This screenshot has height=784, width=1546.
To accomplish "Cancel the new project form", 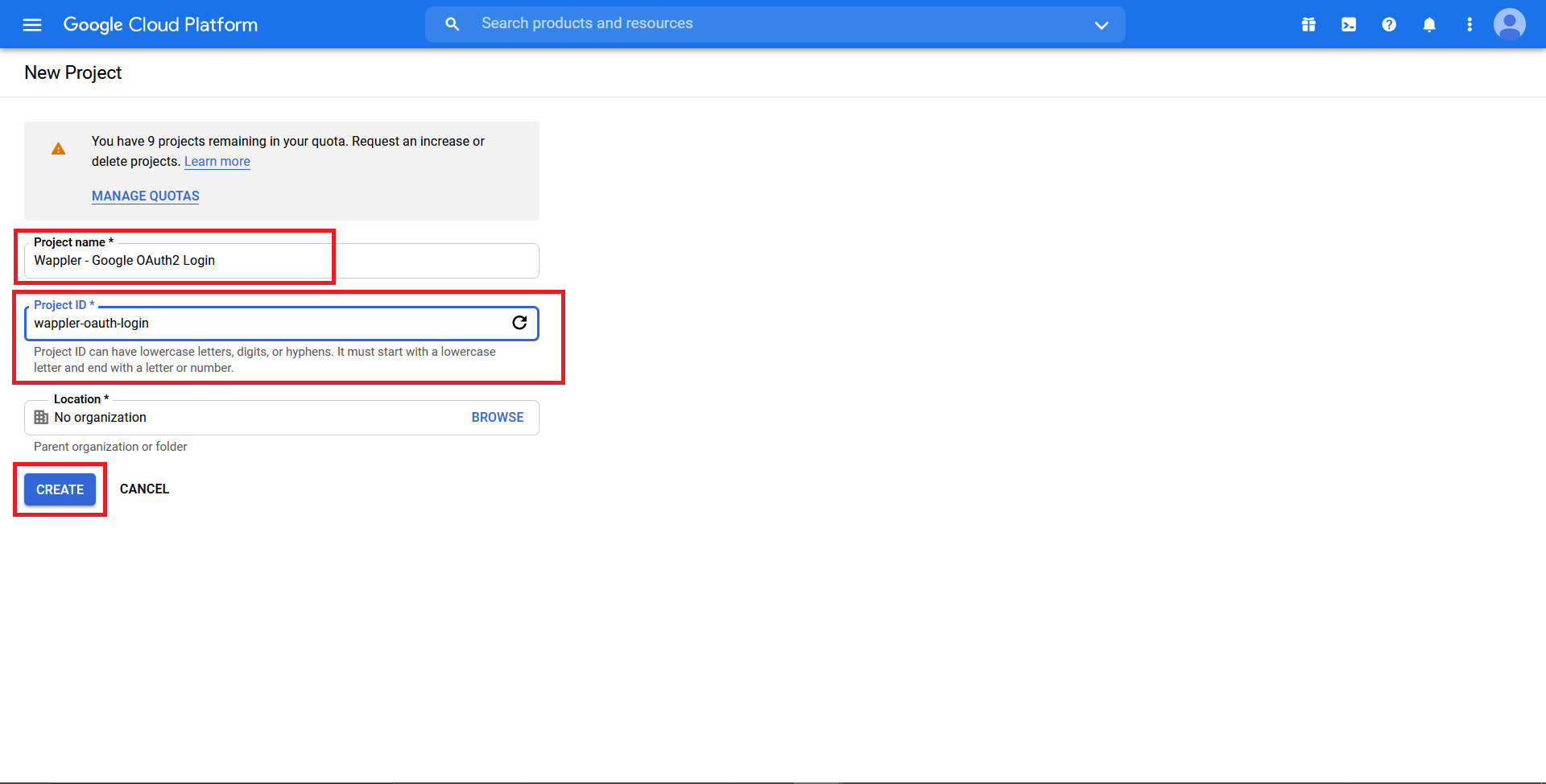I will tap(145, 489).
